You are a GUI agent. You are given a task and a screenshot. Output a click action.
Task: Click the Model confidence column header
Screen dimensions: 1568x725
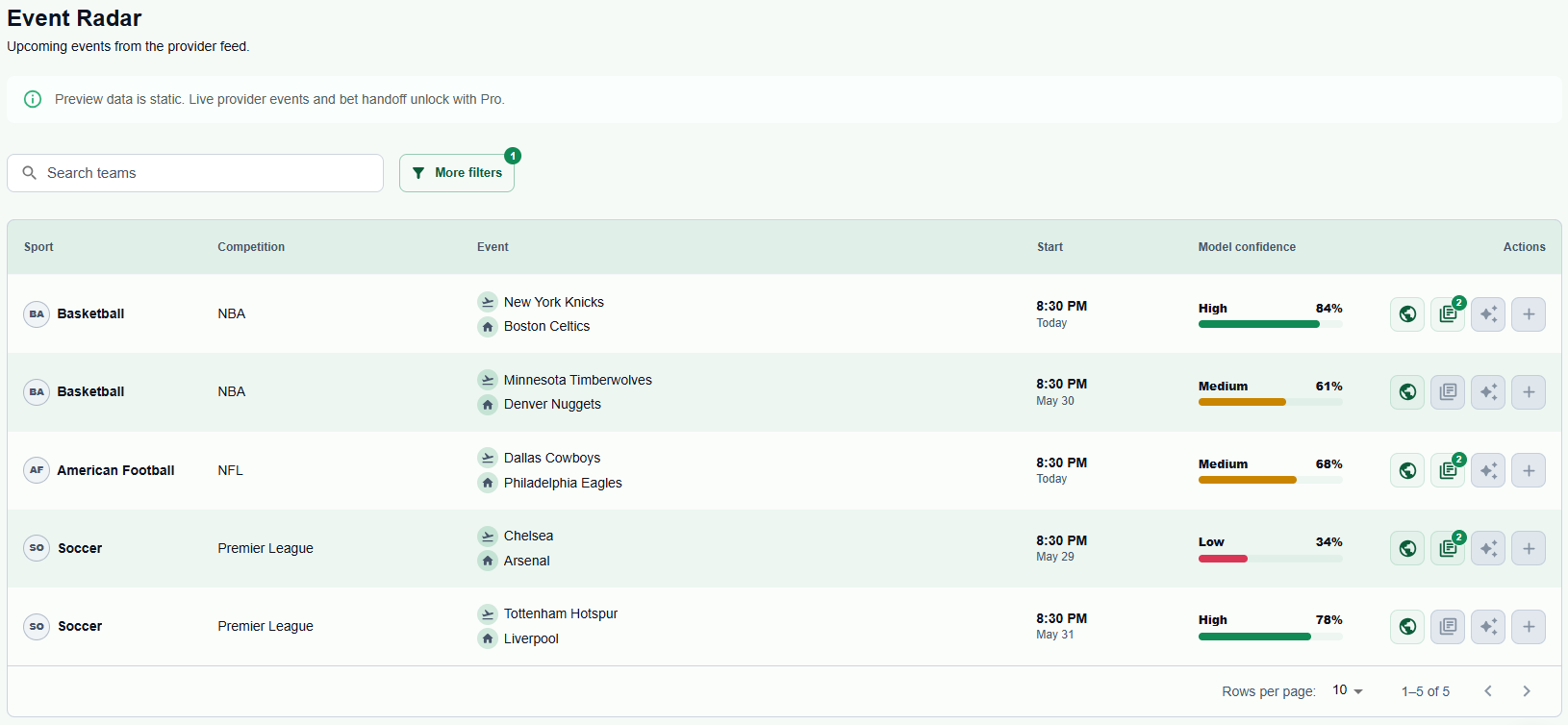[x=1247, y=247]
